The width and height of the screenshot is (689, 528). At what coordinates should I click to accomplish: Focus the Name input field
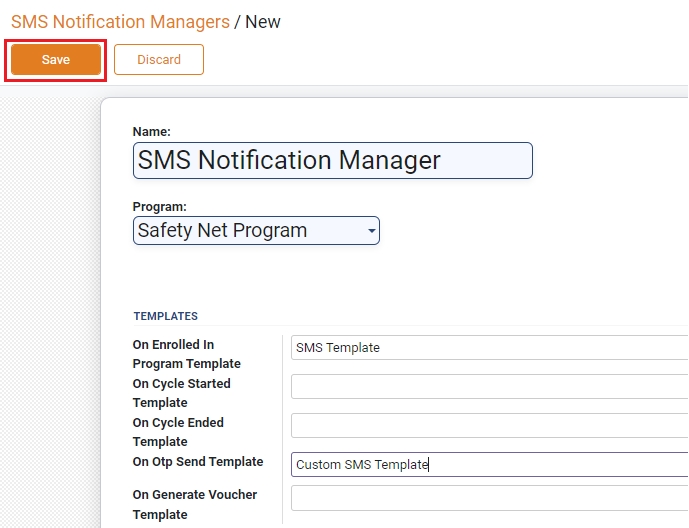(x=332, y=161)
